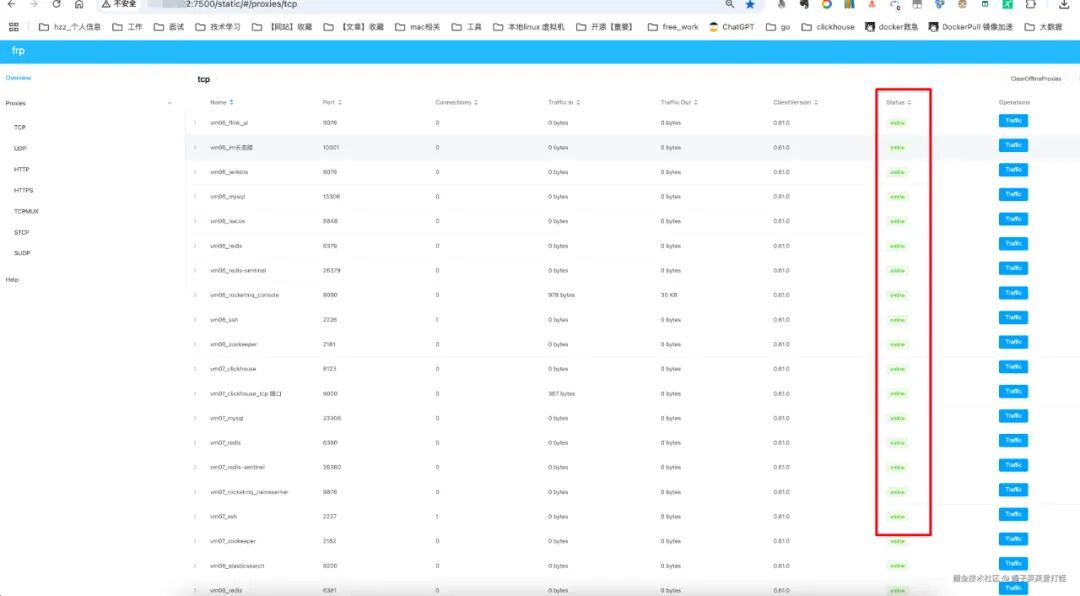Image resolution: width=1080 pixels, height=596 pixels.
Task: Click the zoom magnifier icon in address bar
Action: (729, 4)
